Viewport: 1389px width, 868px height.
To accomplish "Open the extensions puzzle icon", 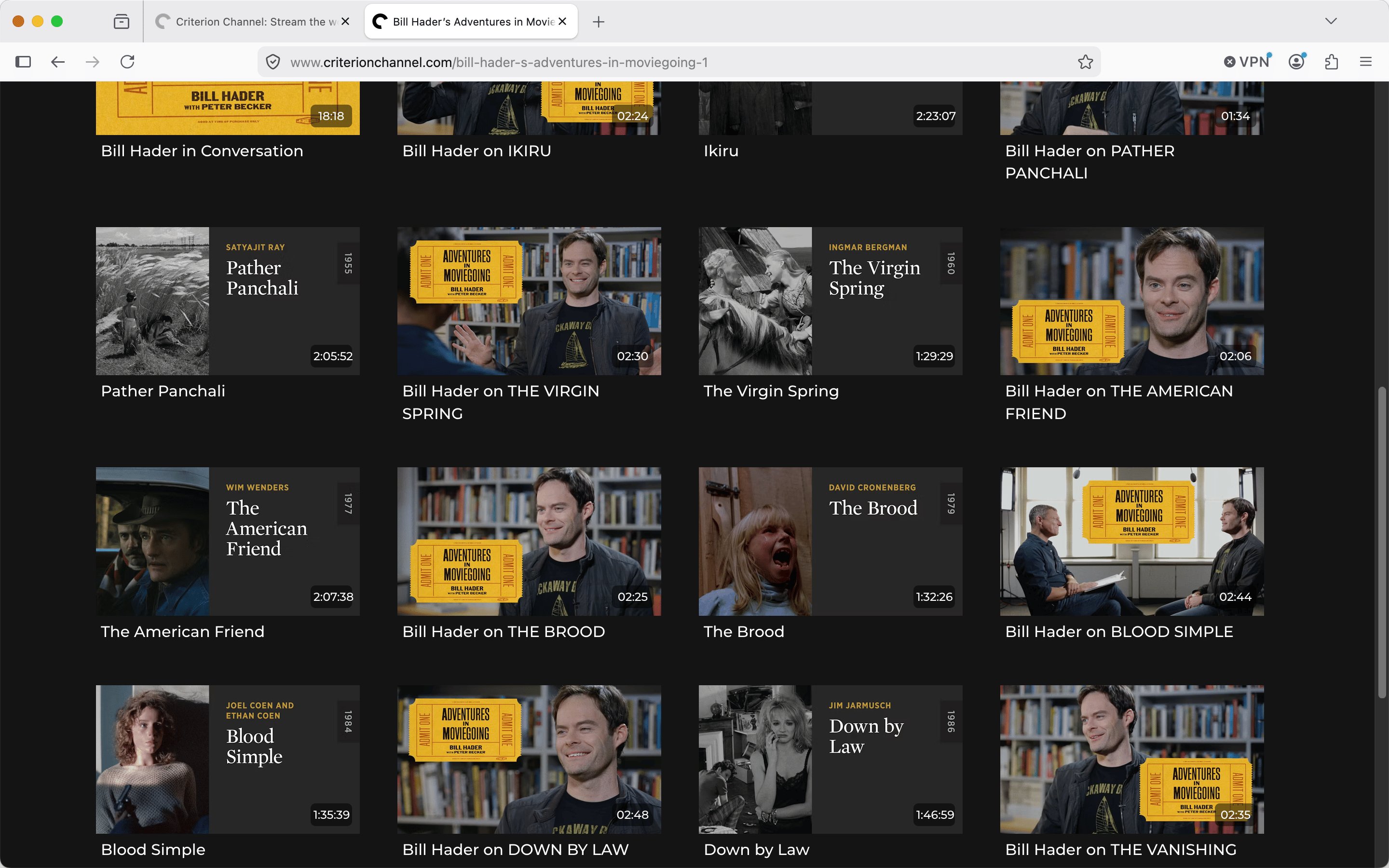I will [1332, 62].
